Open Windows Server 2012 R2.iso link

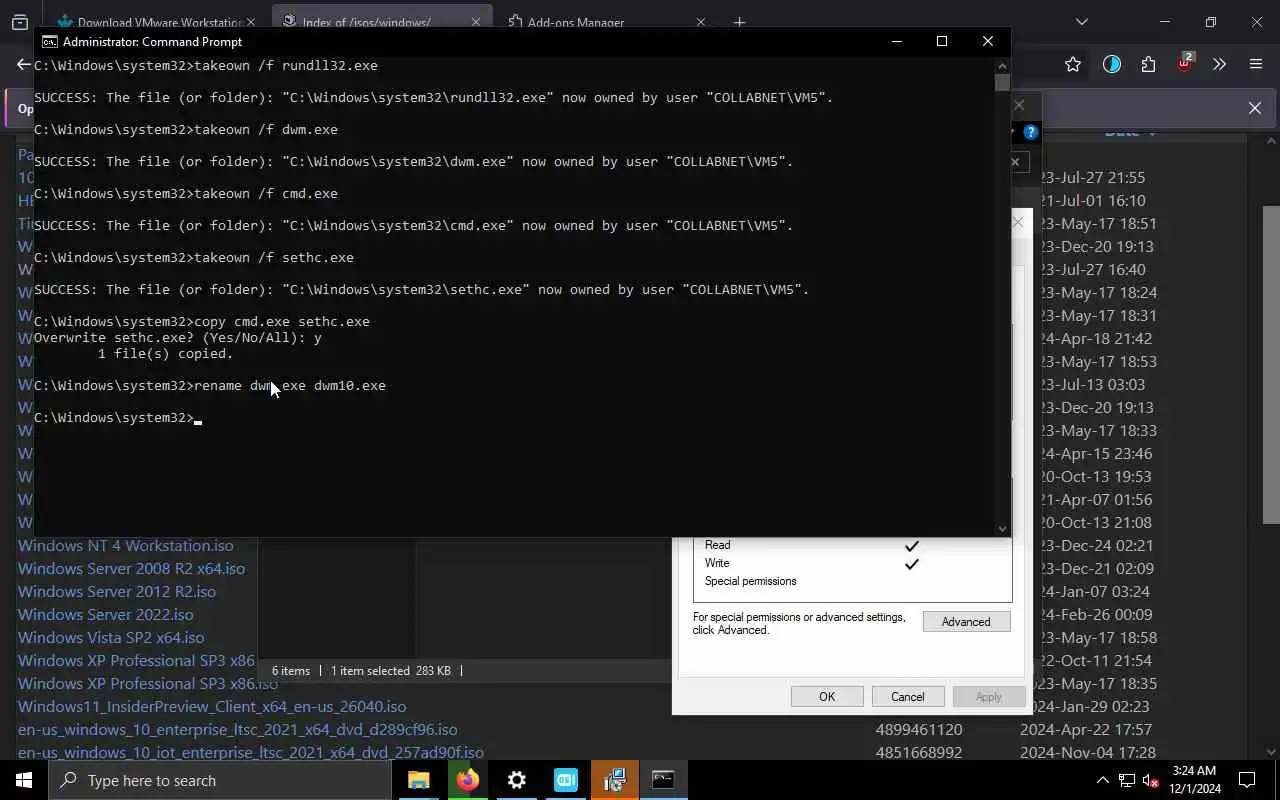tap(116, 591)
